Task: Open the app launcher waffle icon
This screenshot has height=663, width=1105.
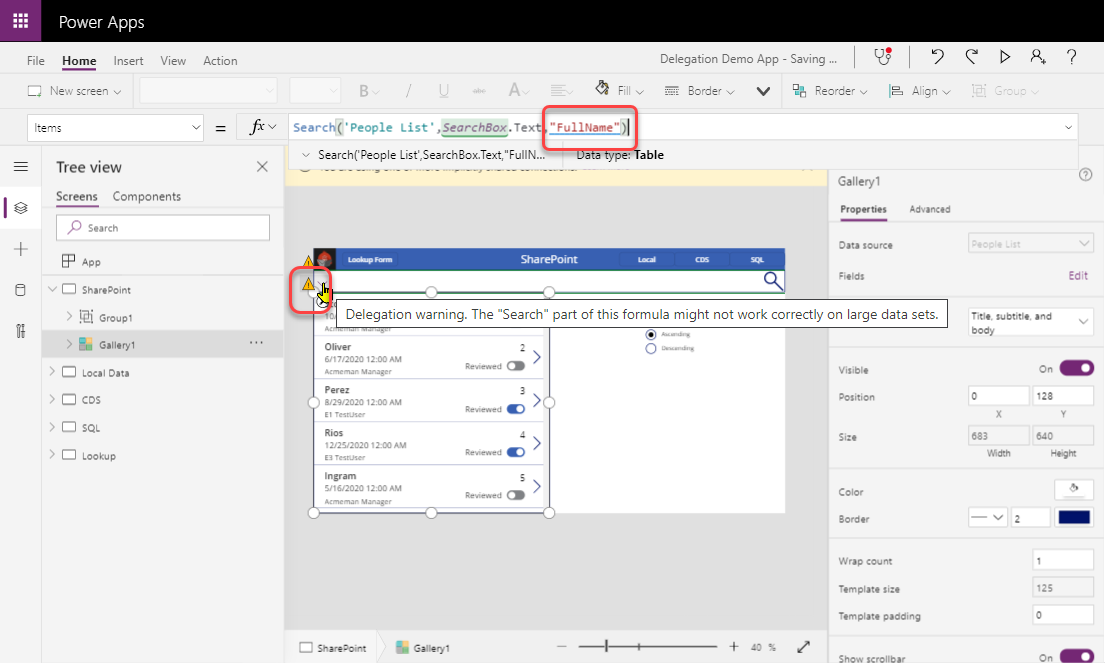Action: coord(20,20)
